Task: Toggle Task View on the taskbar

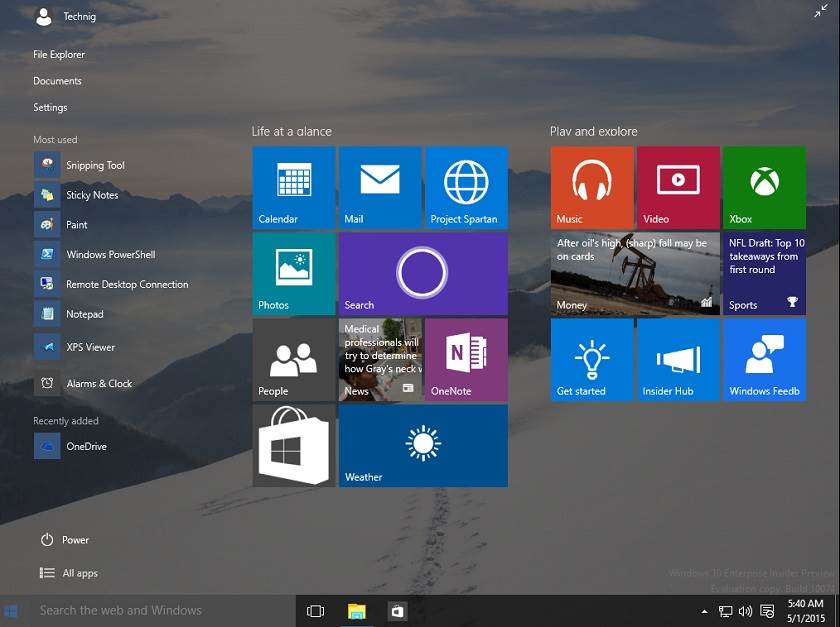Action: (x=316, y=611)
